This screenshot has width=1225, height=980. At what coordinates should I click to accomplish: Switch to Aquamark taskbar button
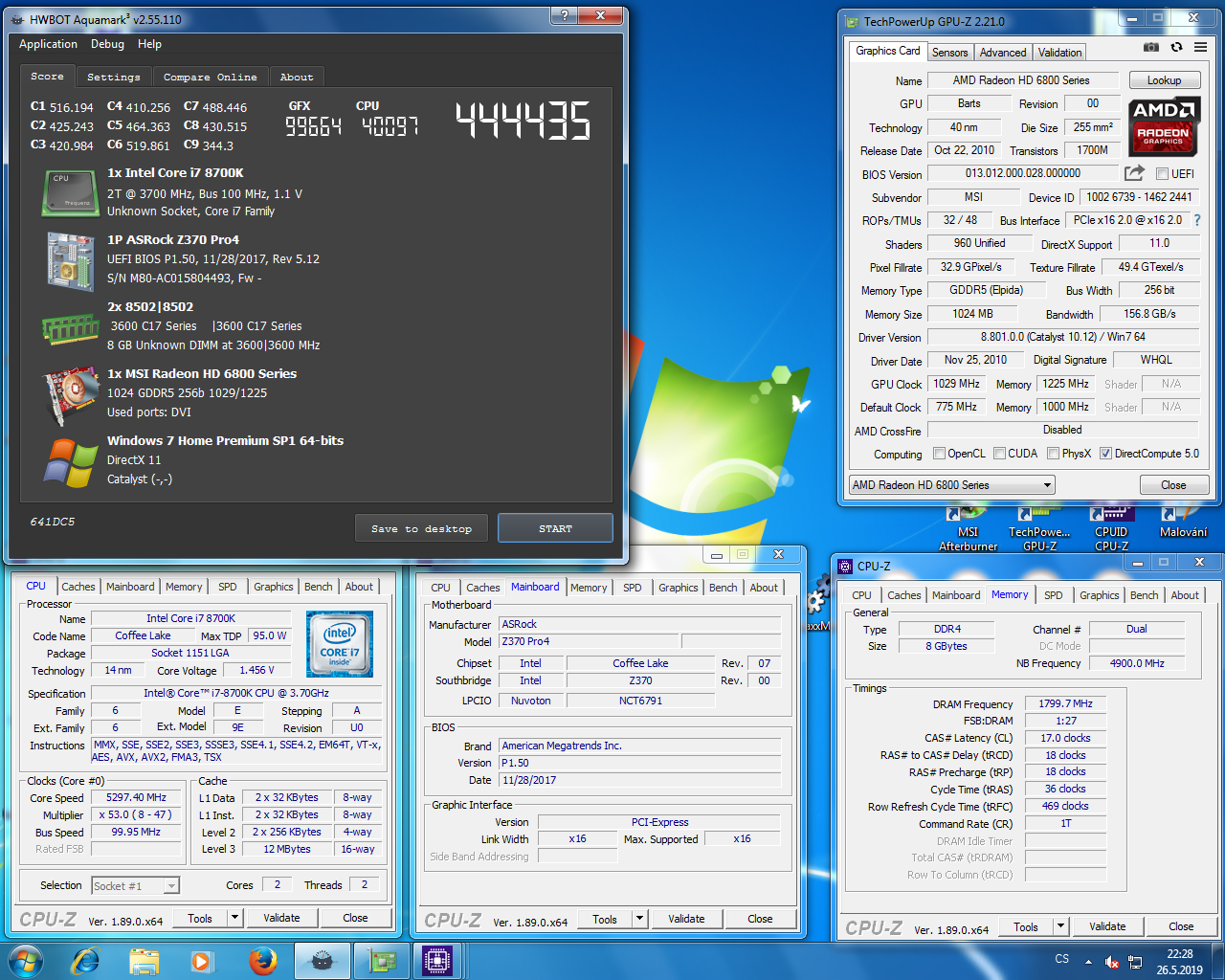323,960
